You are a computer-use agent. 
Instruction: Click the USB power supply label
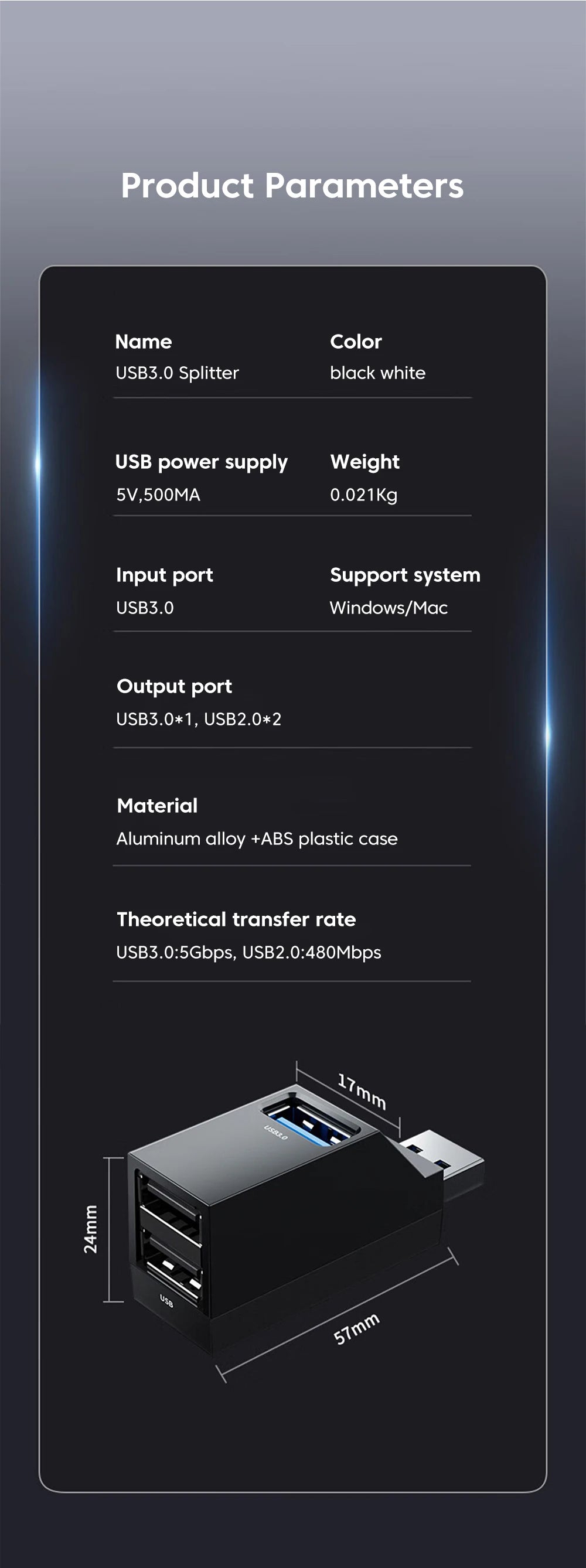click(202, 462)
